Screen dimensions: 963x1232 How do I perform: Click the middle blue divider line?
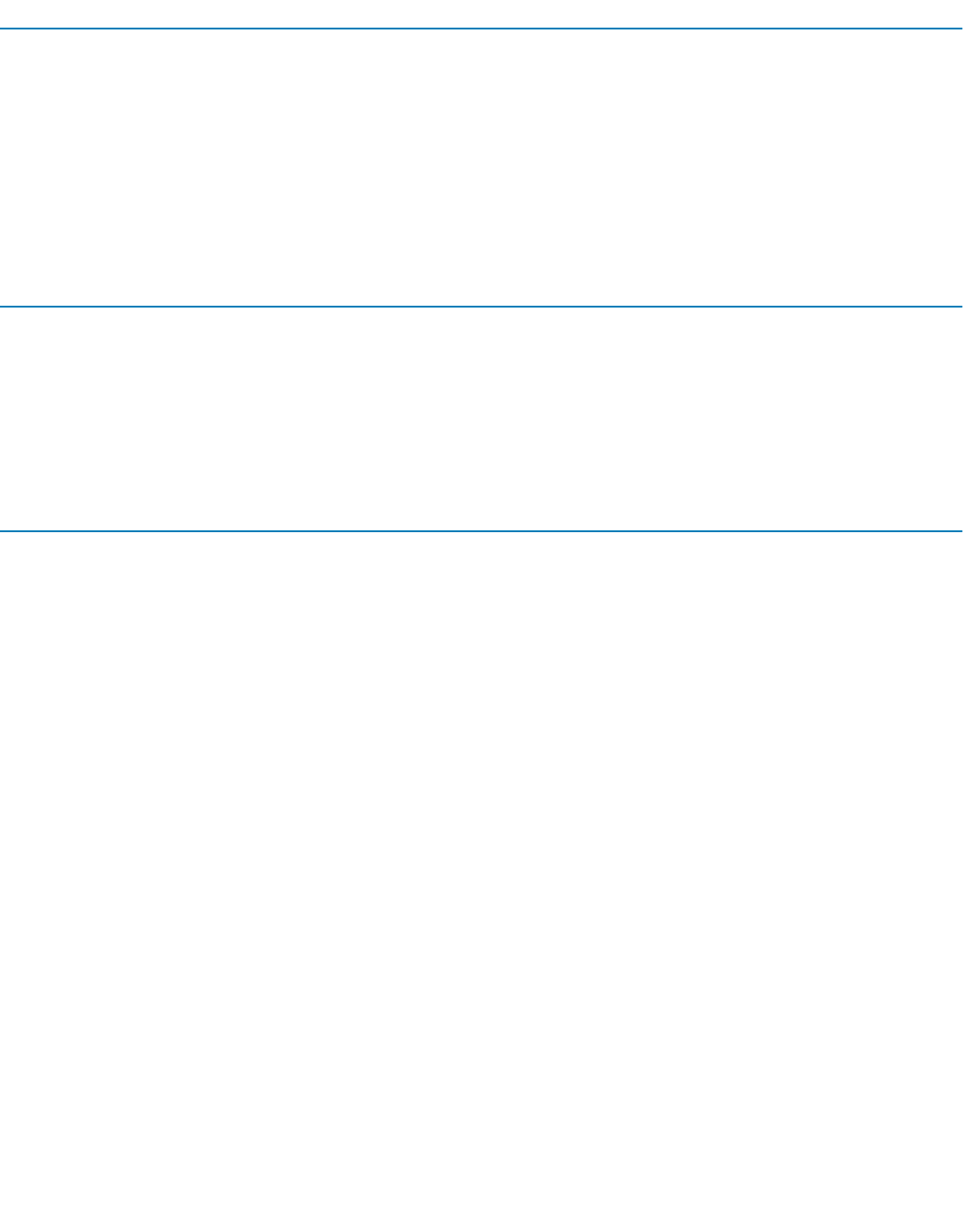[481, 306]
